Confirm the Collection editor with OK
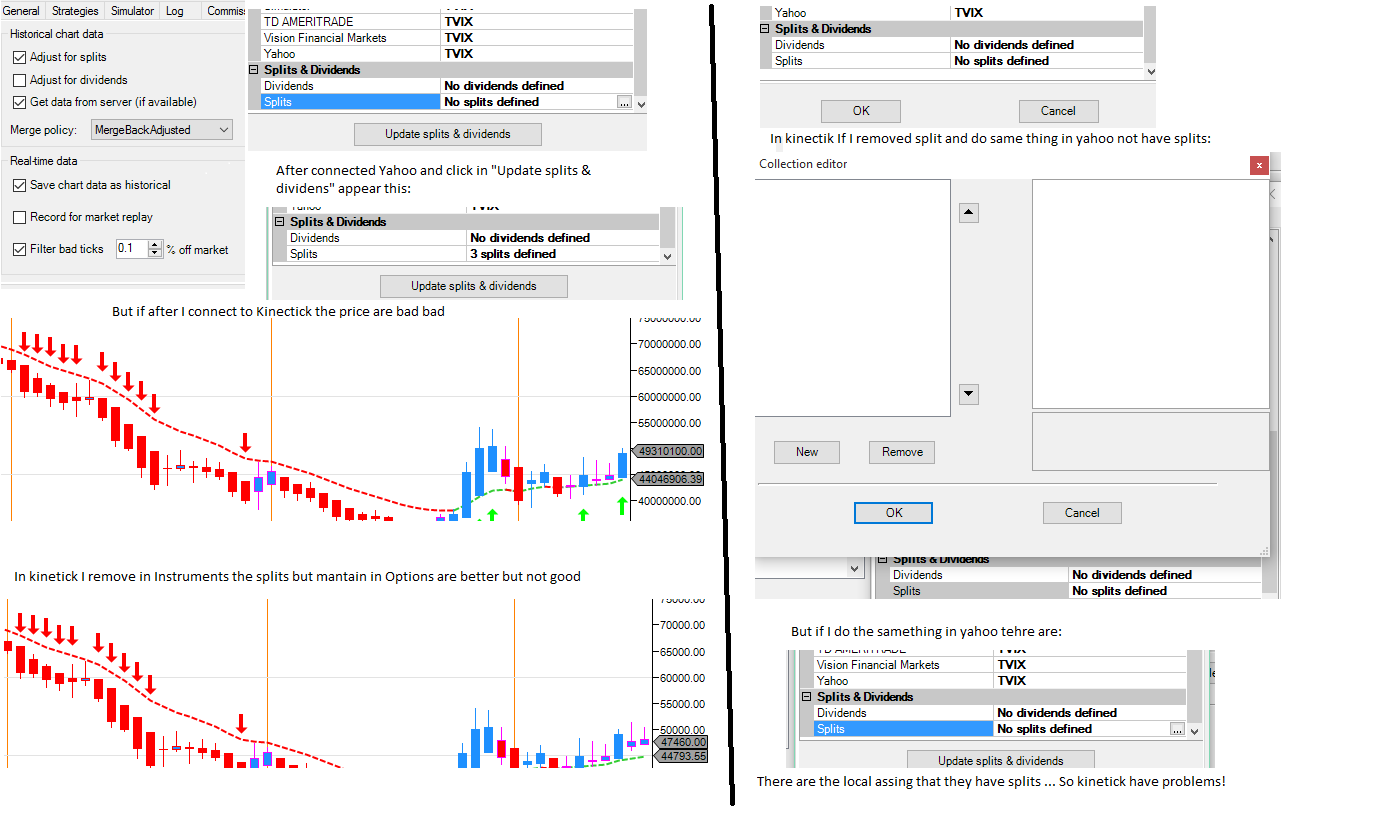The height and width of the screenshot is (813, 1383). [894, 513]
